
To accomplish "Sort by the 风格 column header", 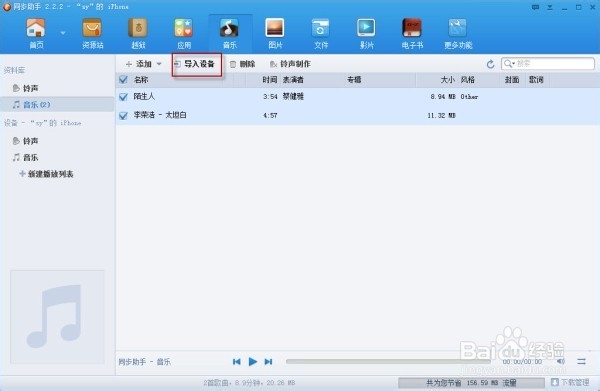I will 468,80.
